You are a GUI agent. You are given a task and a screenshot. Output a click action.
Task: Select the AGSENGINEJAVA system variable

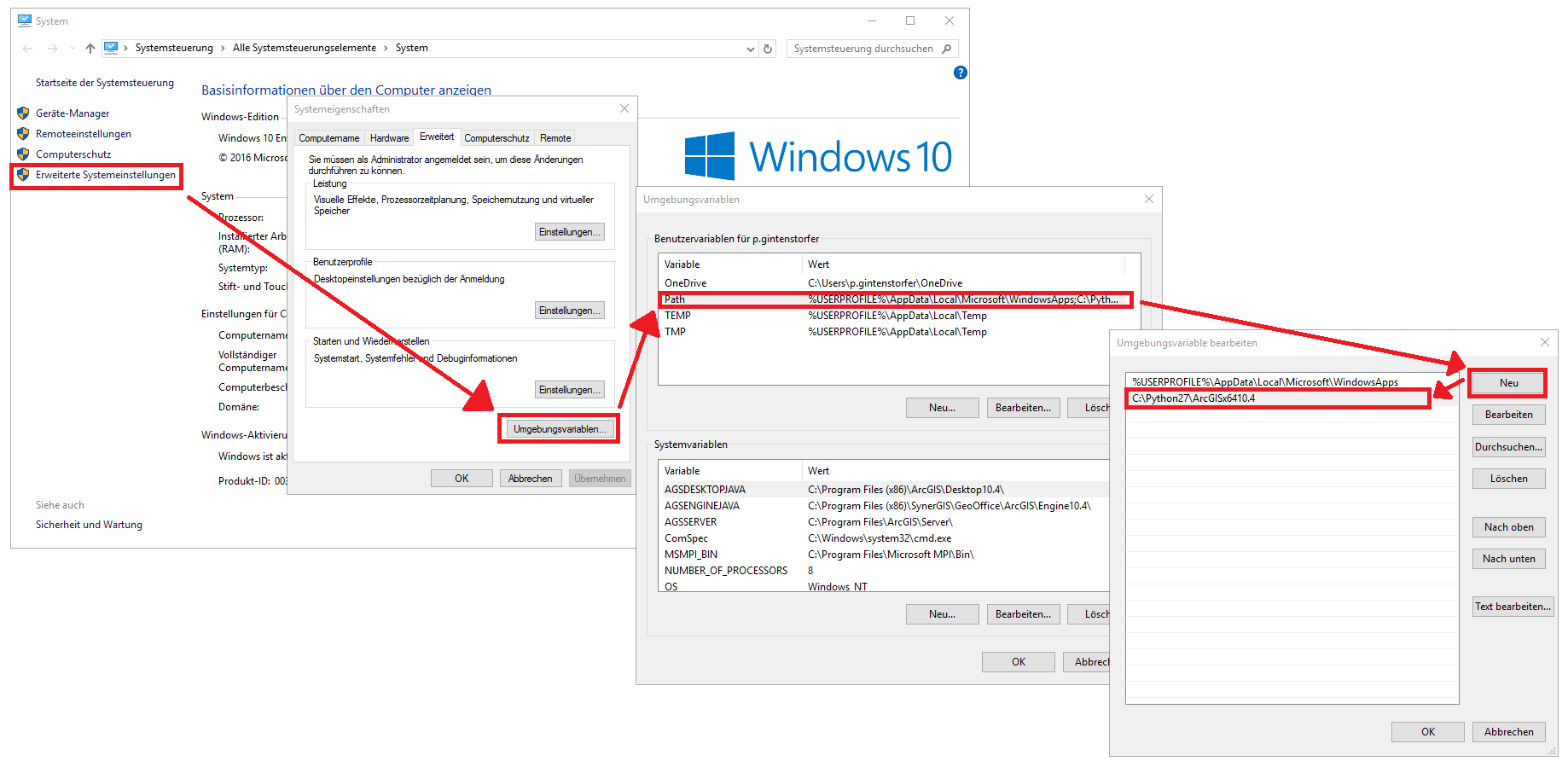[x=884, y=506]
